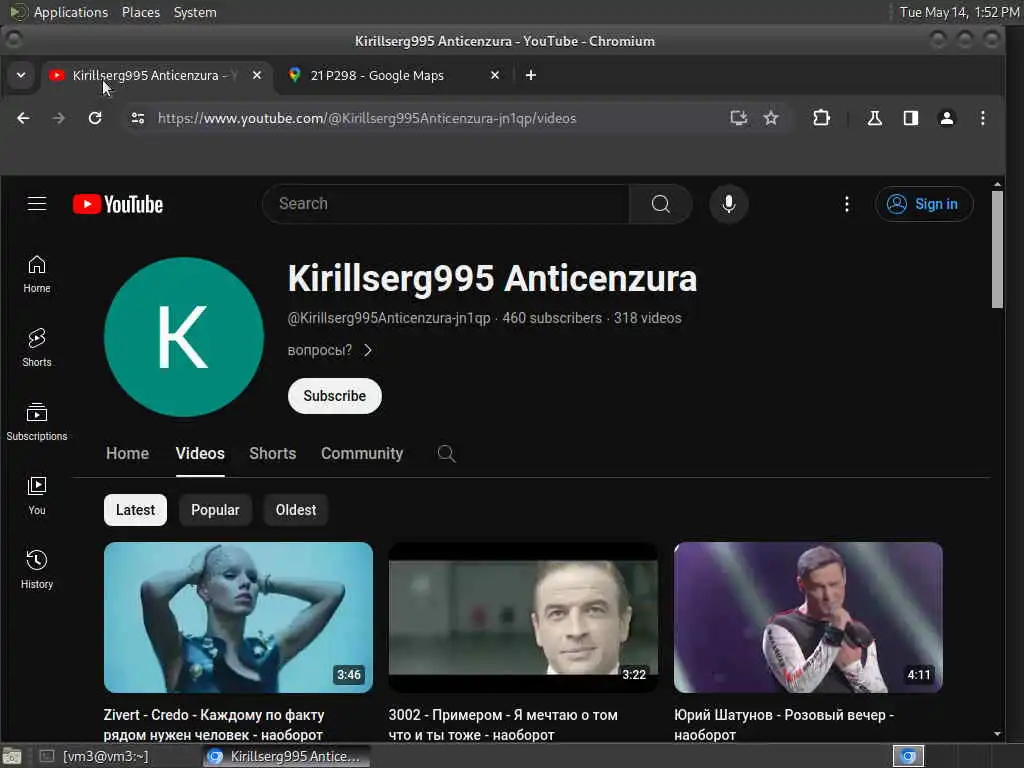
Task: Open Zivert - Credo video title link
Action: [214, 725]
